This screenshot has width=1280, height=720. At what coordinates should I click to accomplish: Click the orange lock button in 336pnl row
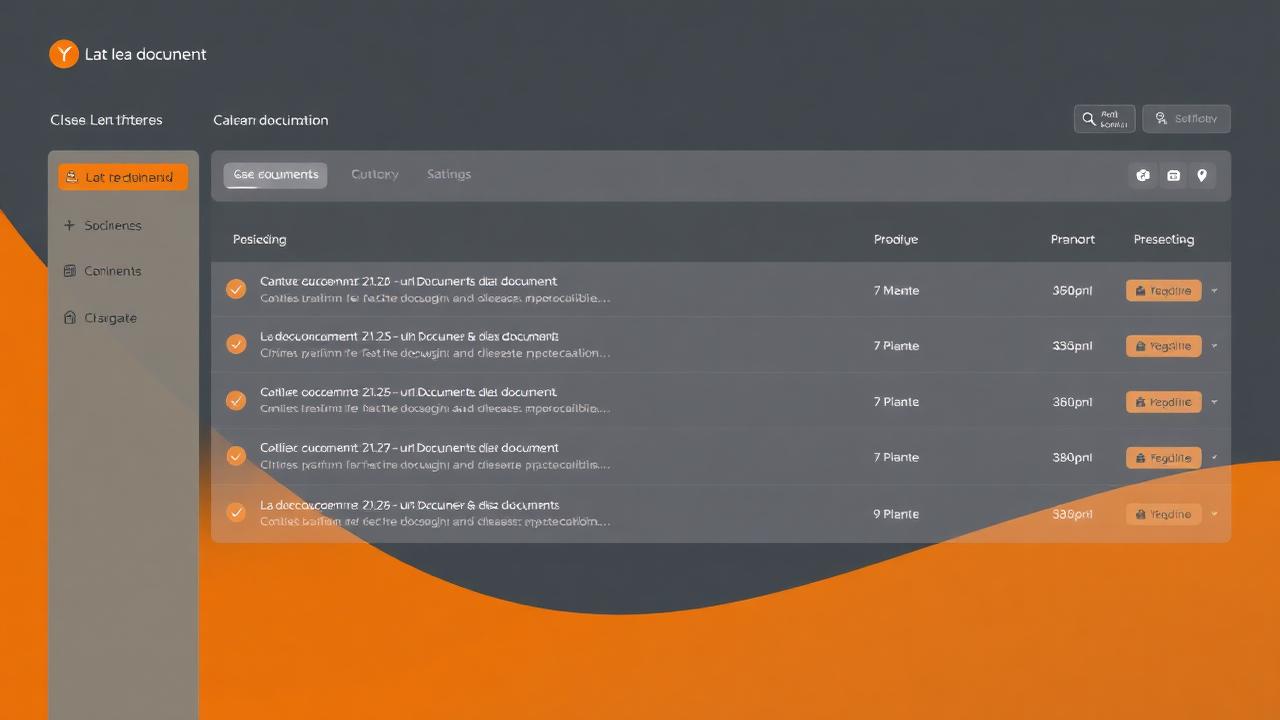pyautogui.click(x=1163, y=346)
